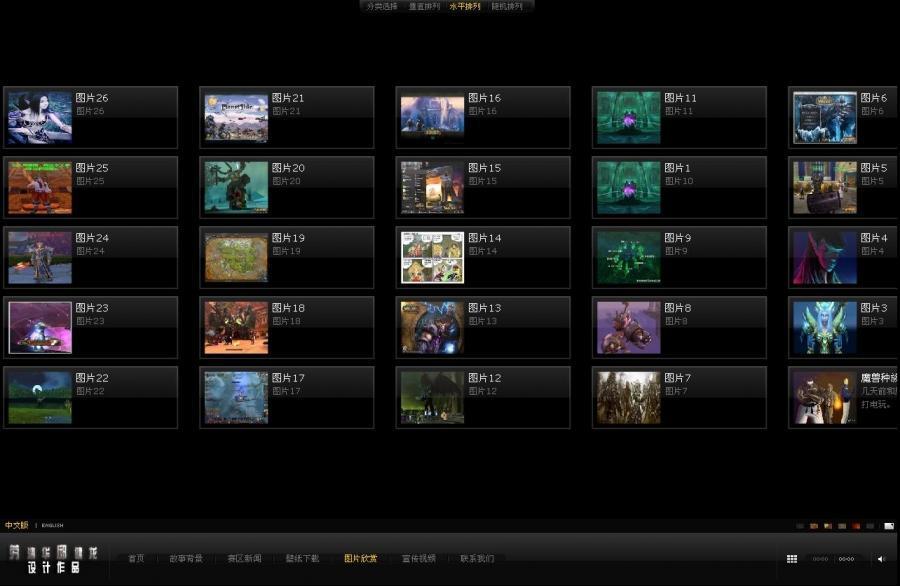Viewport: 900px width, 586px height.
Task: Choose 水平排列 layout at top
Action: coord(465,6)
